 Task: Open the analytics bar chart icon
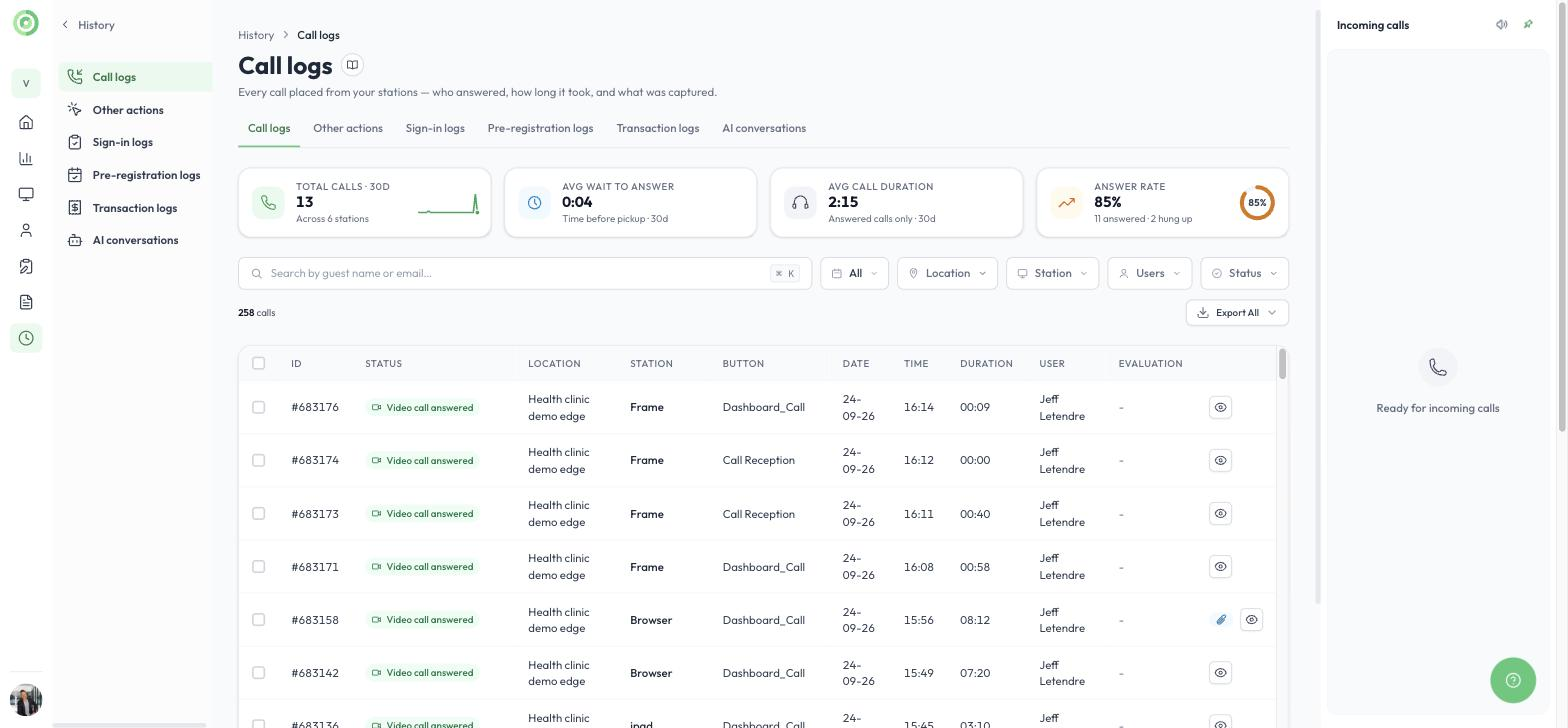(x=26, y=158)
